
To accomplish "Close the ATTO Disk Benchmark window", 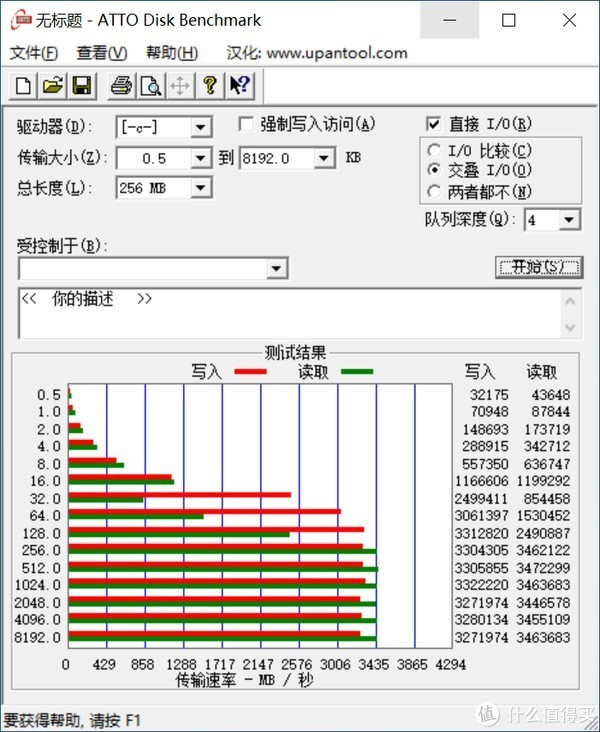I will 569,20.
